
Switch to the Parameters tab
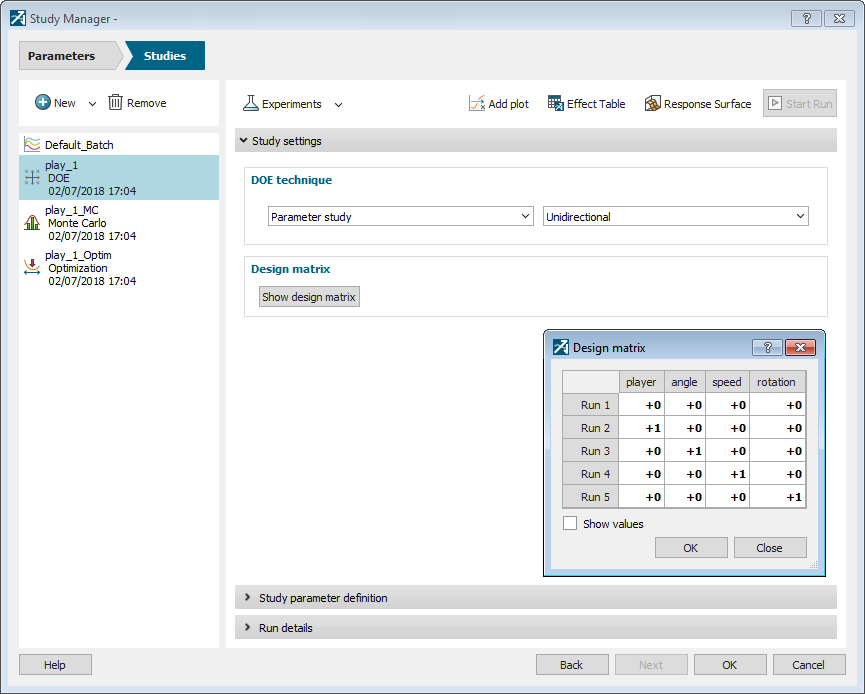click(x=69, y=56)
